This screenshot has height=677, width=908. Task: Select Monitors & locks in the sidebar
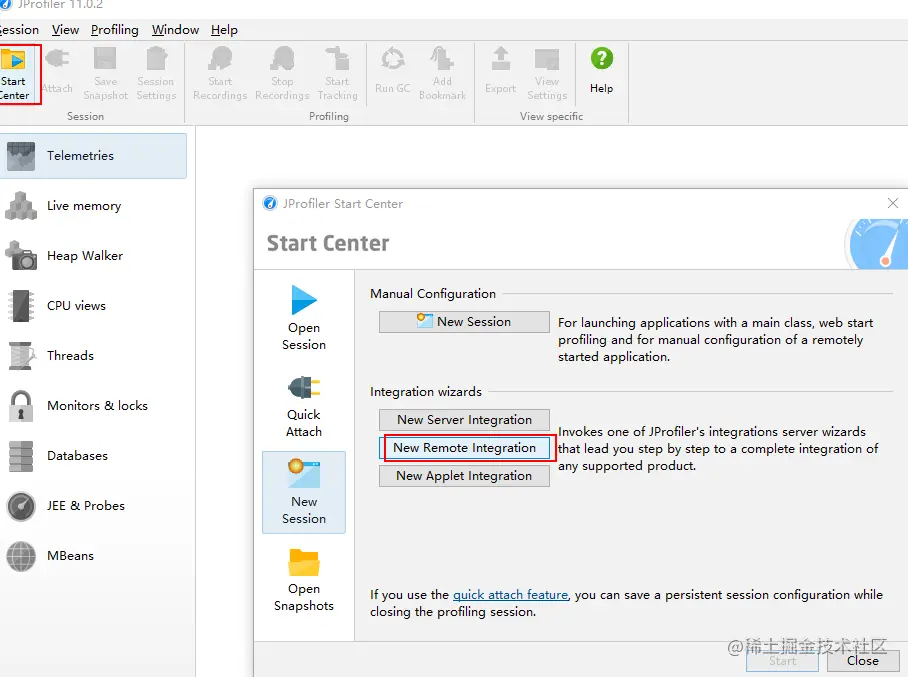93,406
